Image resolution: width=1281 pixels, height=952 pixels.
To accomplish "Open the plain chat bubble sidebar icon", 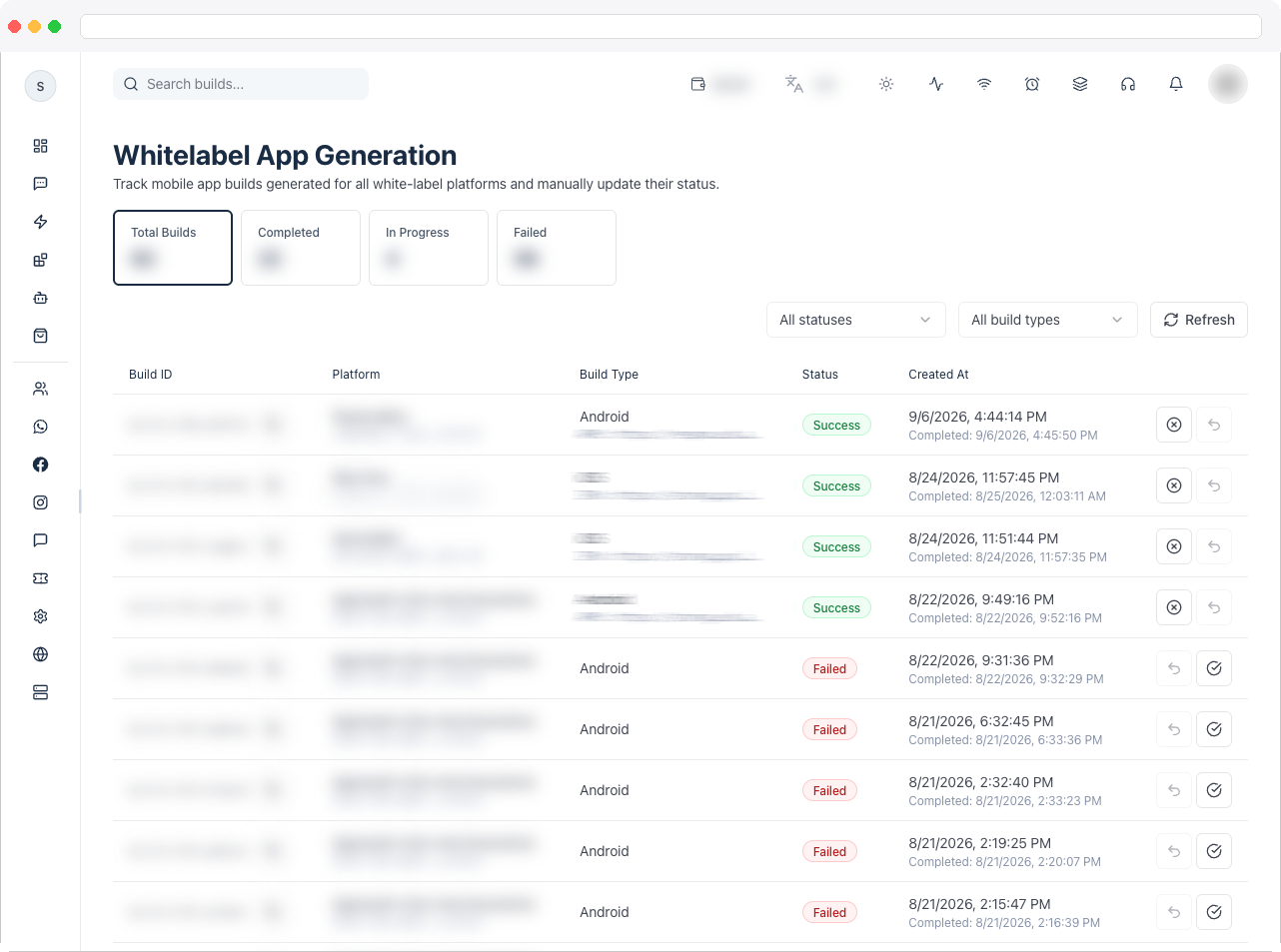I will (x=40, y=540).
